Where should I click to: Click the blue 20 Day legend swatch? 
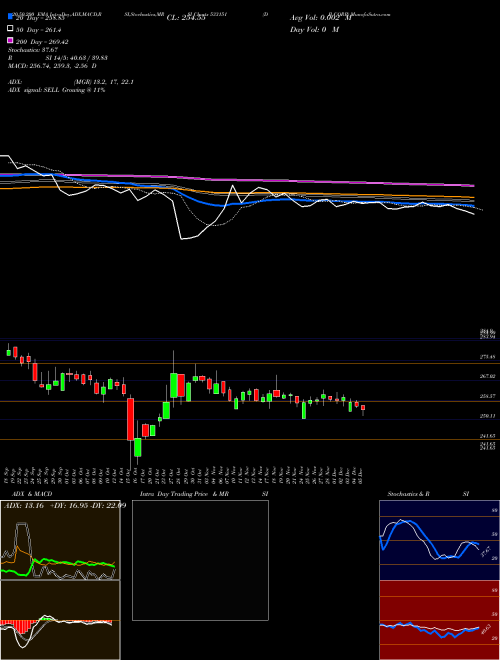click(x=10, y=16)
